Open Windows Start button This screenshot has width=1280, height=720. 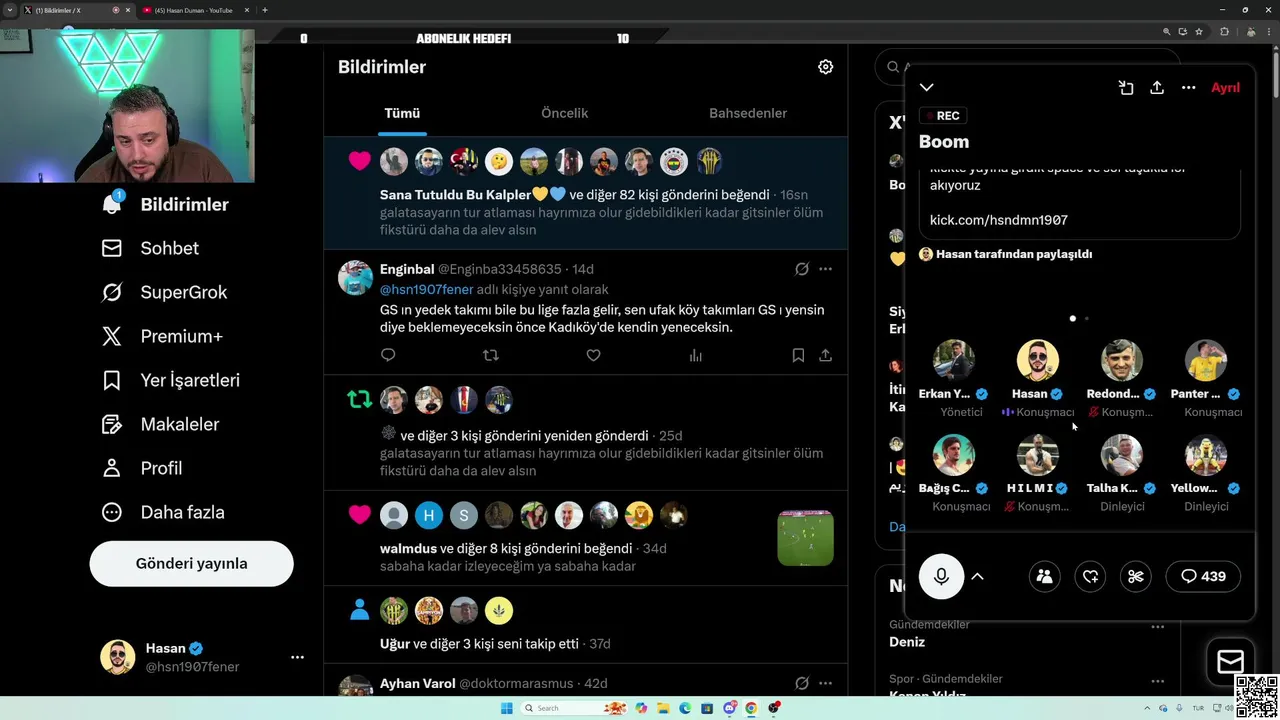tap(506, 708)
